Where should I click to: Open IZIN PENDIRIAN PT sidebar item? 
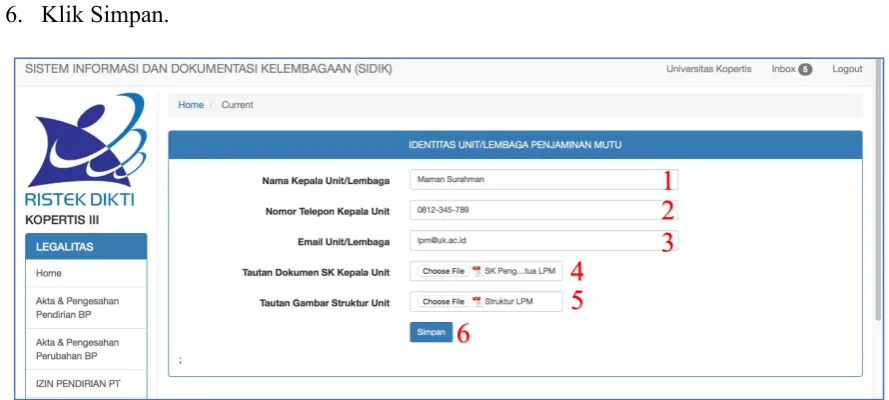coord(86,384)
